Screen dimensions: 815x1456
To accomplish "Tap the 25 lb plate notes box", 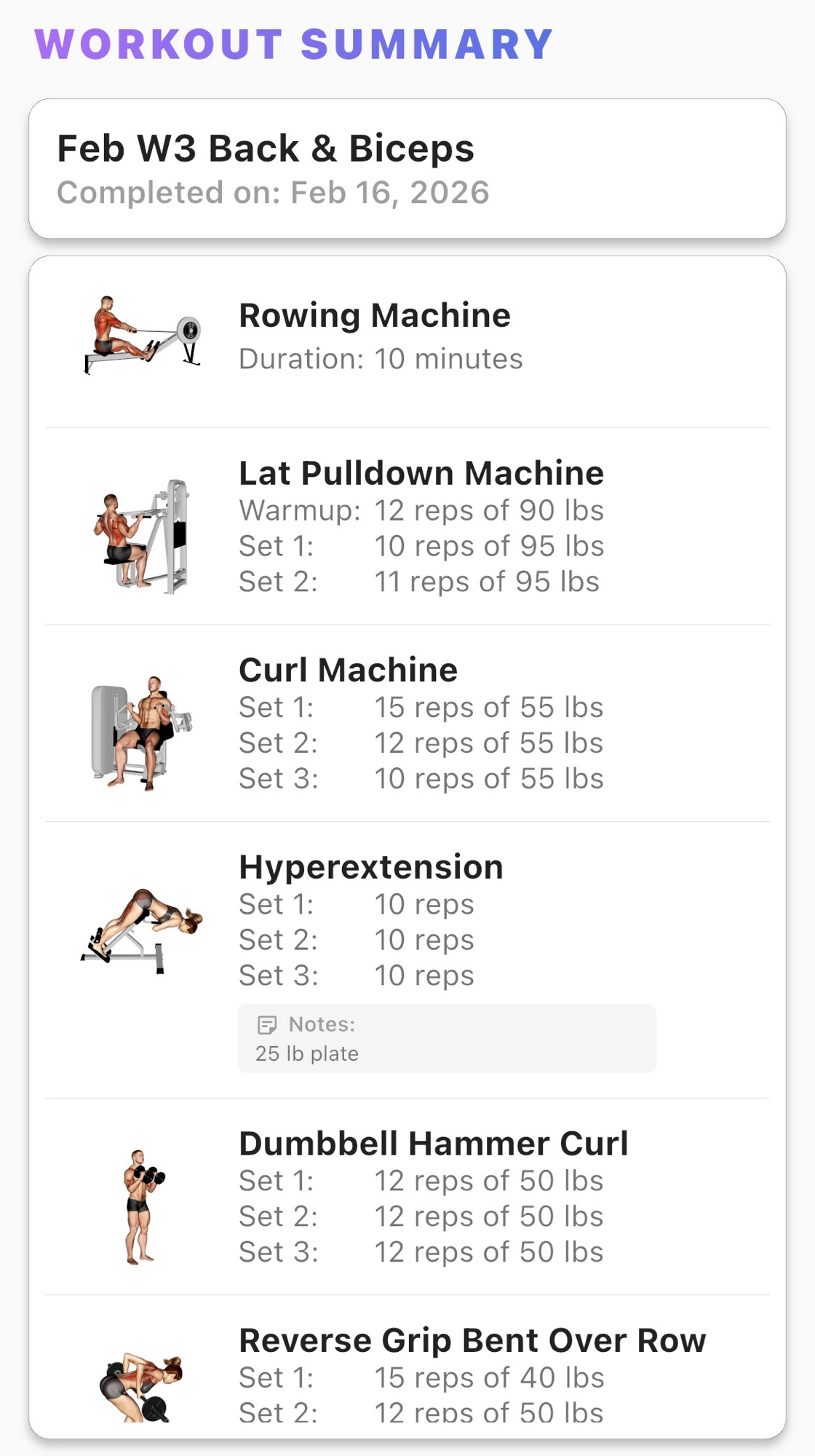I will point(447,1040).
